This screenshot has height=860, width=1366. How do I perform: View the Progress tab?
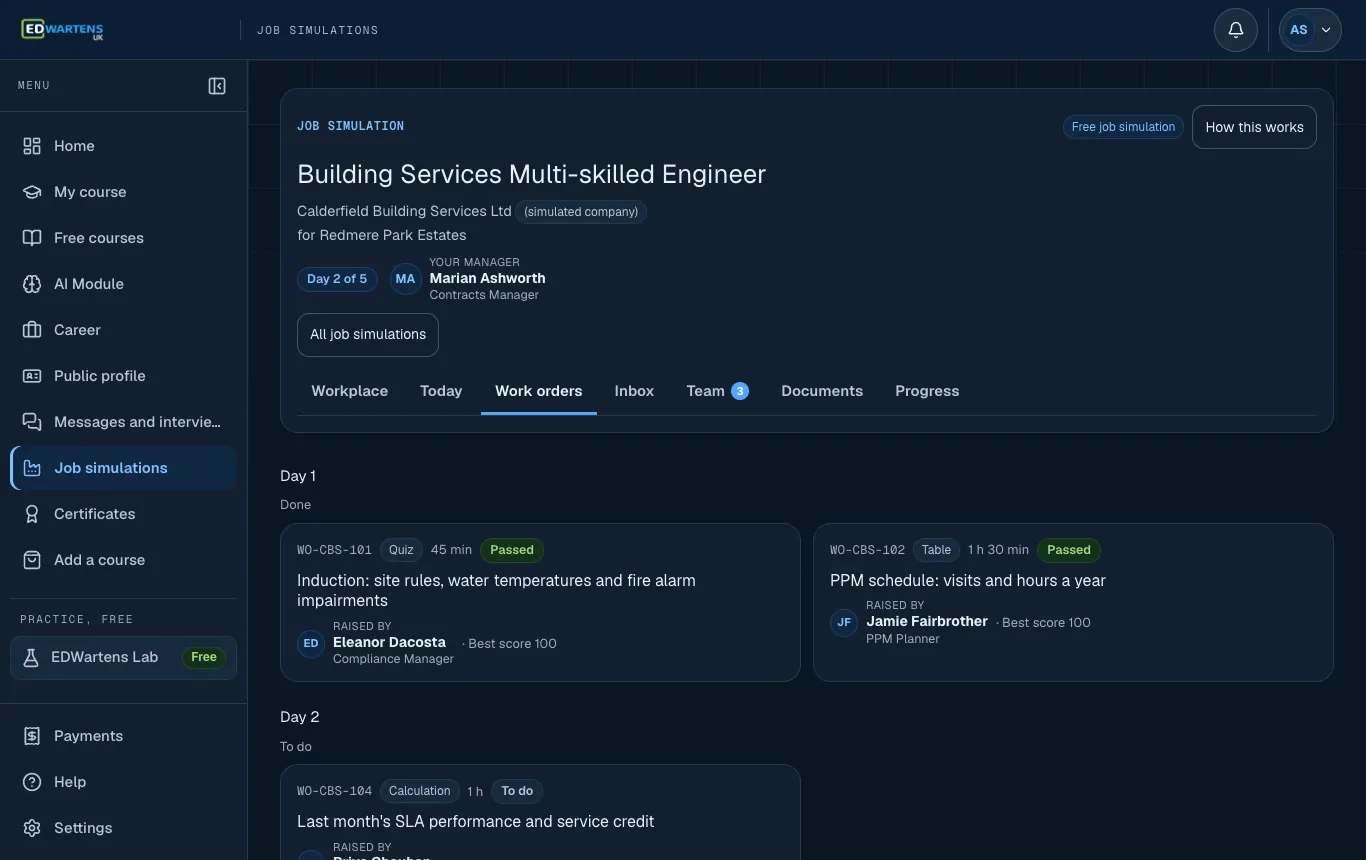927,391
